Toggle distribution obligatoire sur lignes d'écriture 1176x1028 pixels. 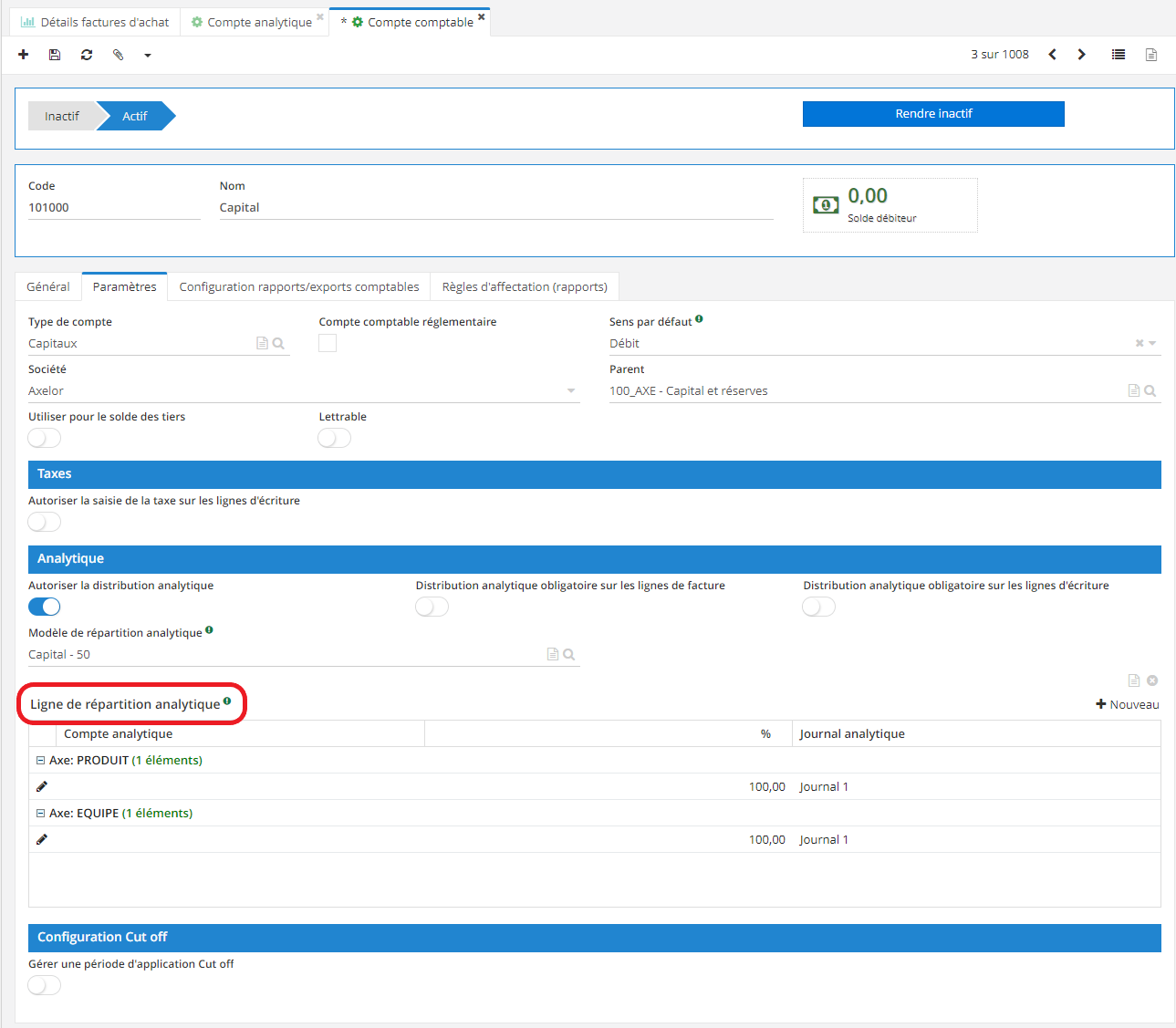[819, 607]
